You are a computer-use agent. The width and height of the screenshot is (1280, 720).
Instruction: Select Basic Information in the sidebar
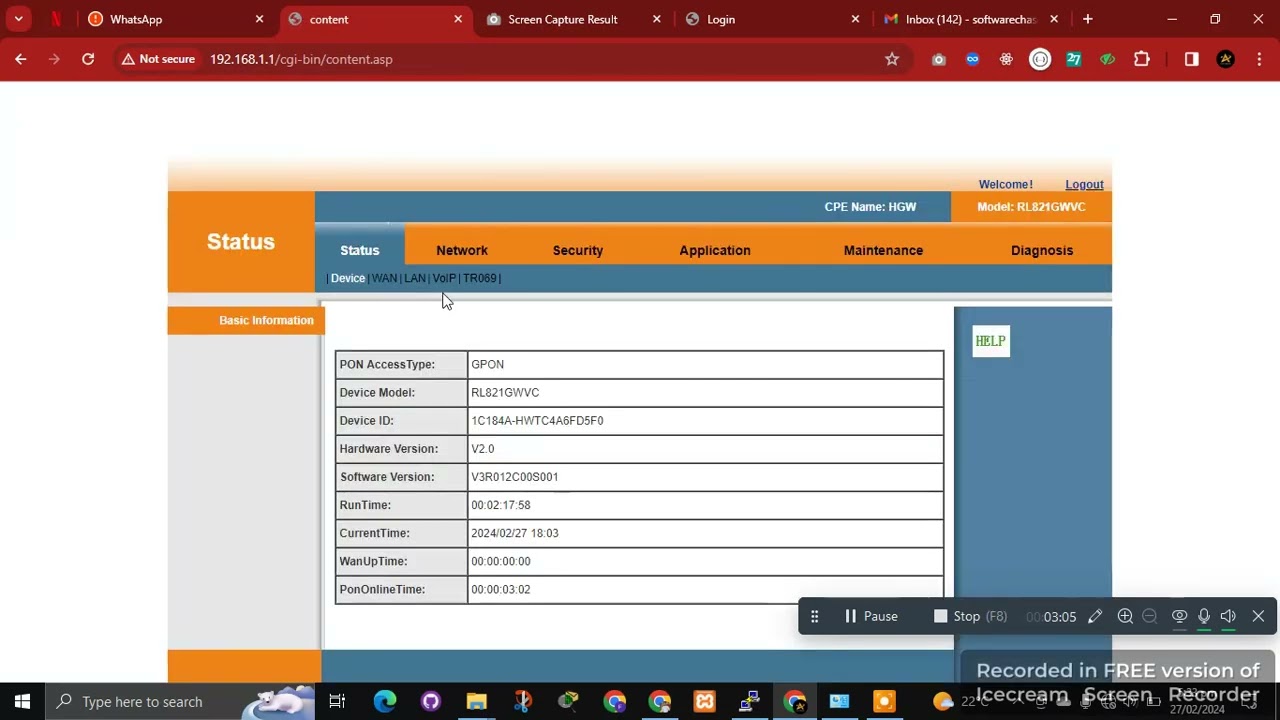click(266, 320)
